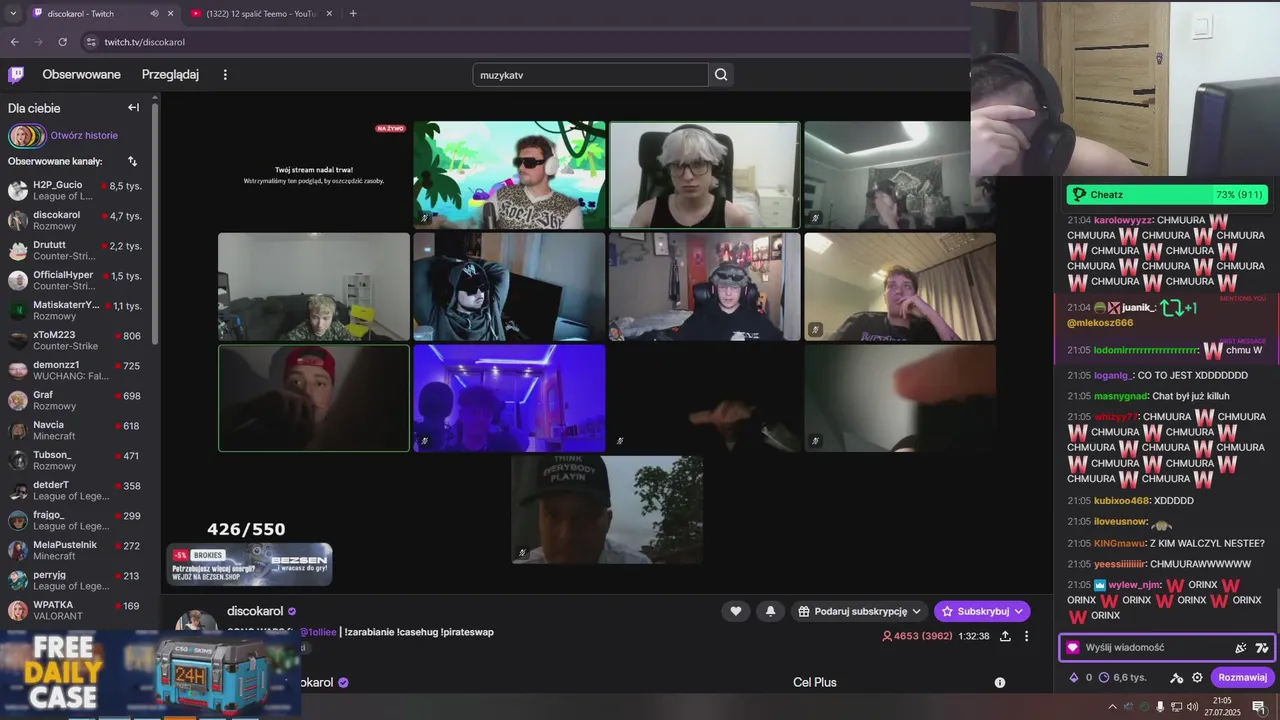Open chat settings gear
The width and height of the screenshot is (1280, 720).
point(1197,677)
